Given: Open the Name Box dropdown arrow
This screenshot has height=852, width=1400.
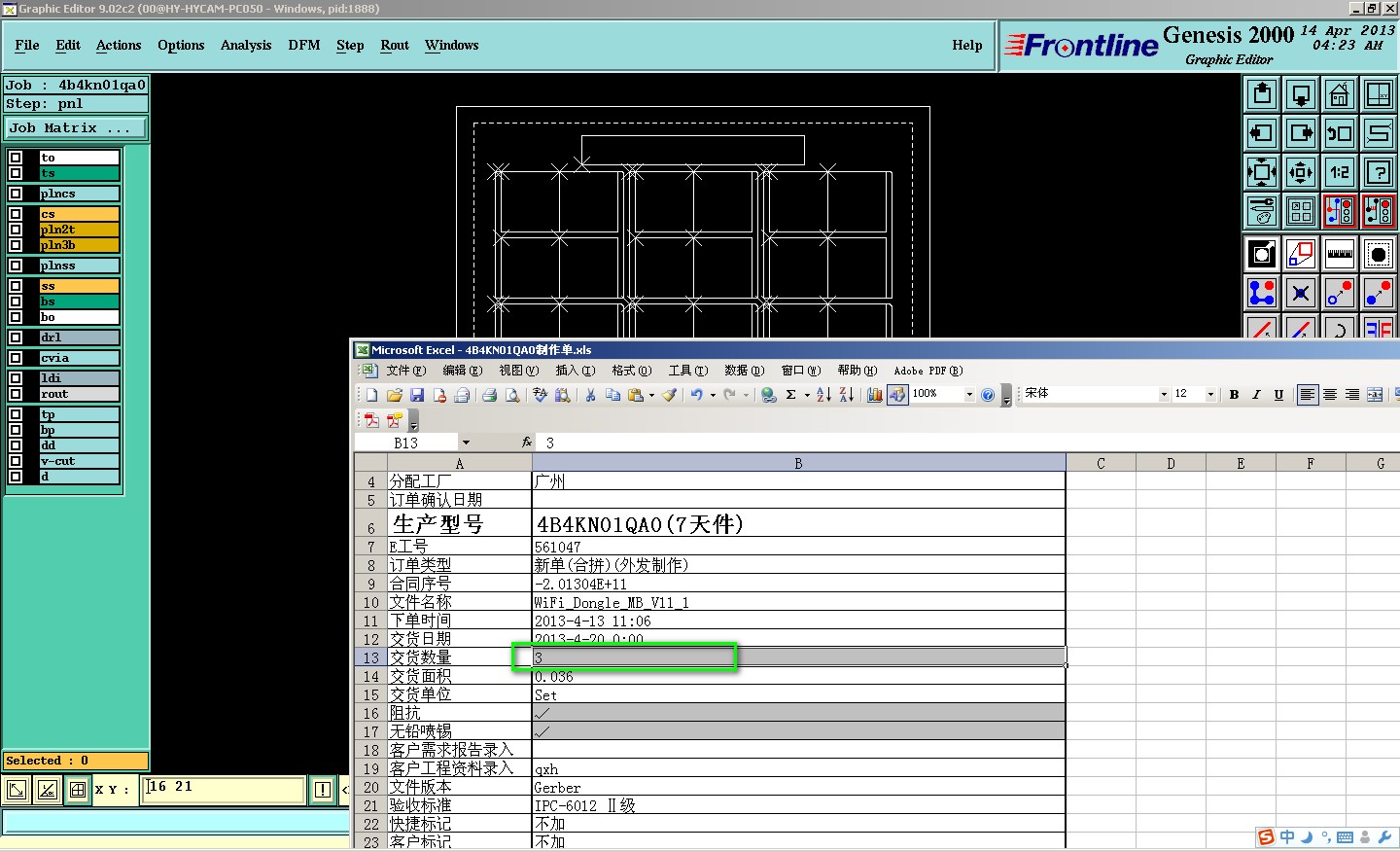Looking at the screenshot, I should point(466,443).
